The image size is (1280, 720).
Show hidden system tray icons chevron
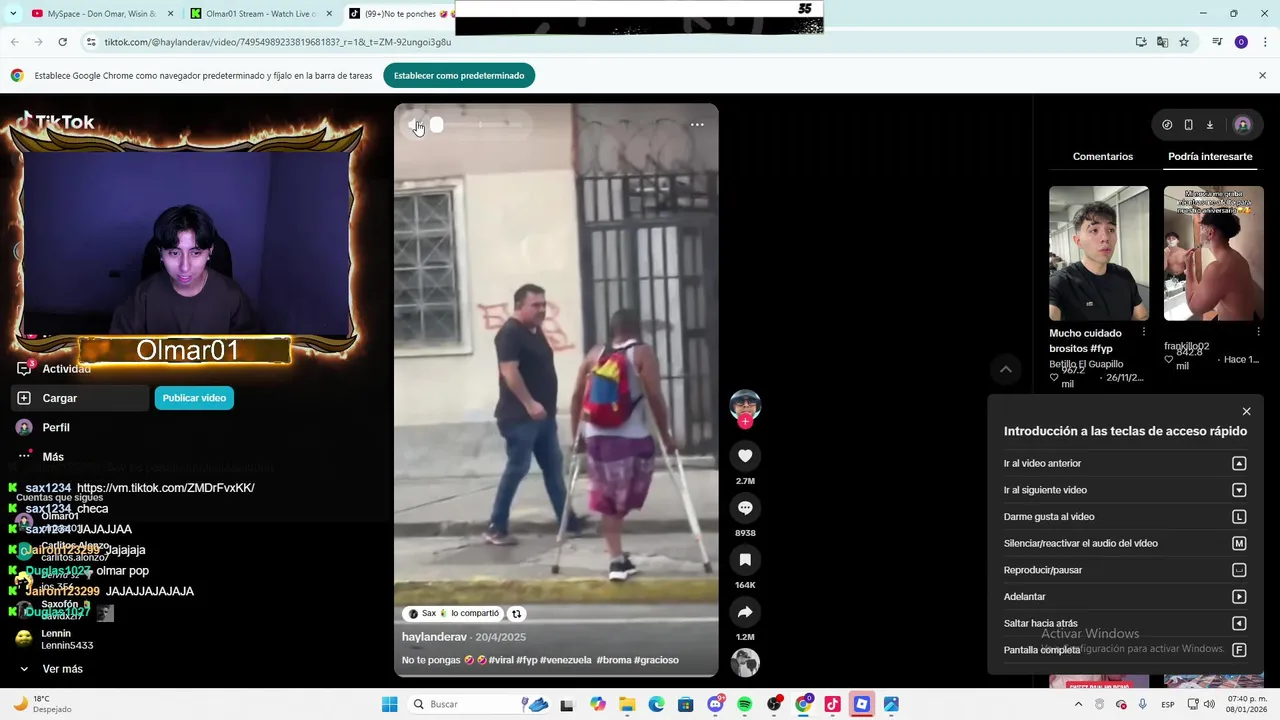[1078, 704]
